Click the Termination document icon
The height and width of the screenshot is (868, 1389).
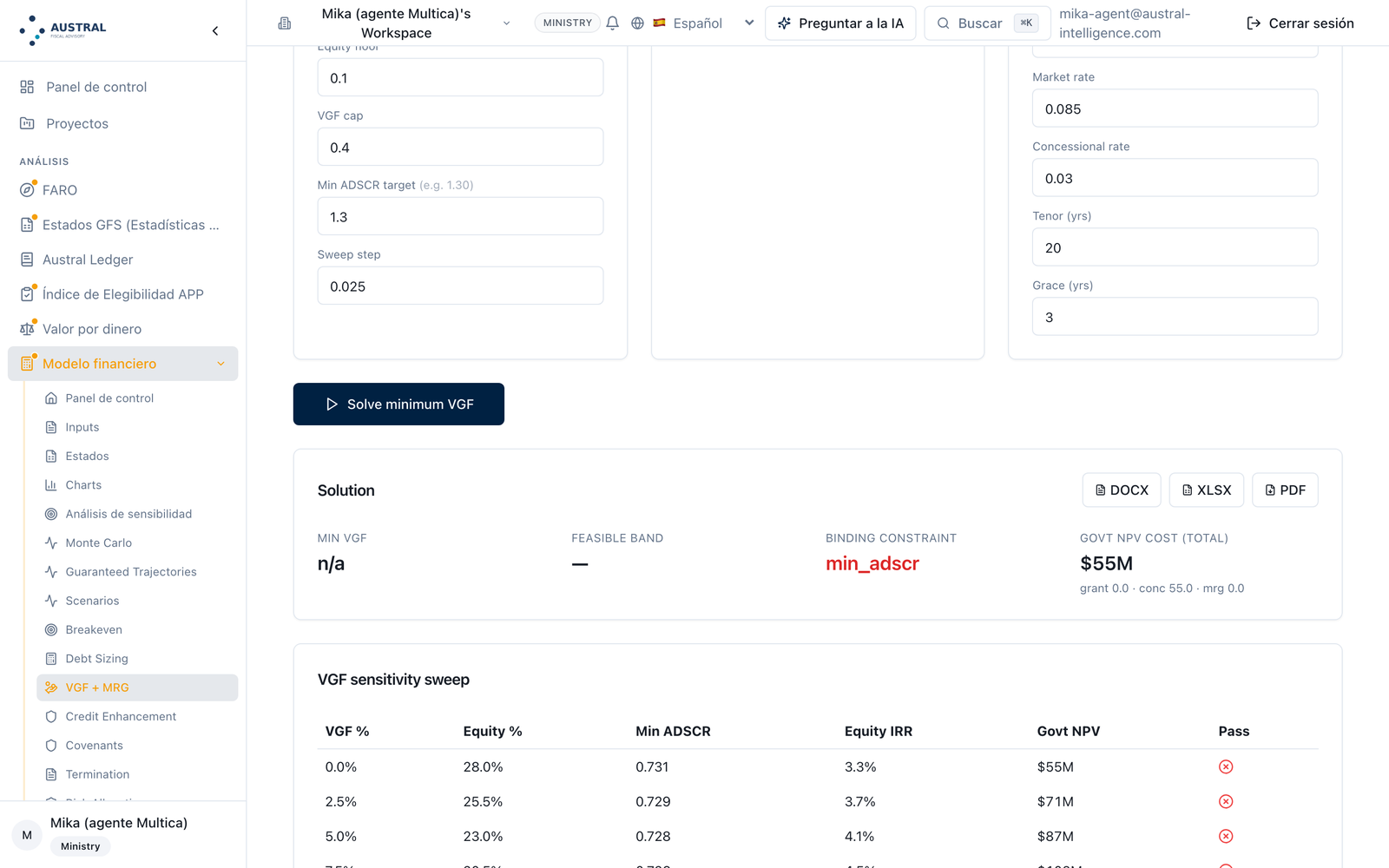click(x=51, y=774)
